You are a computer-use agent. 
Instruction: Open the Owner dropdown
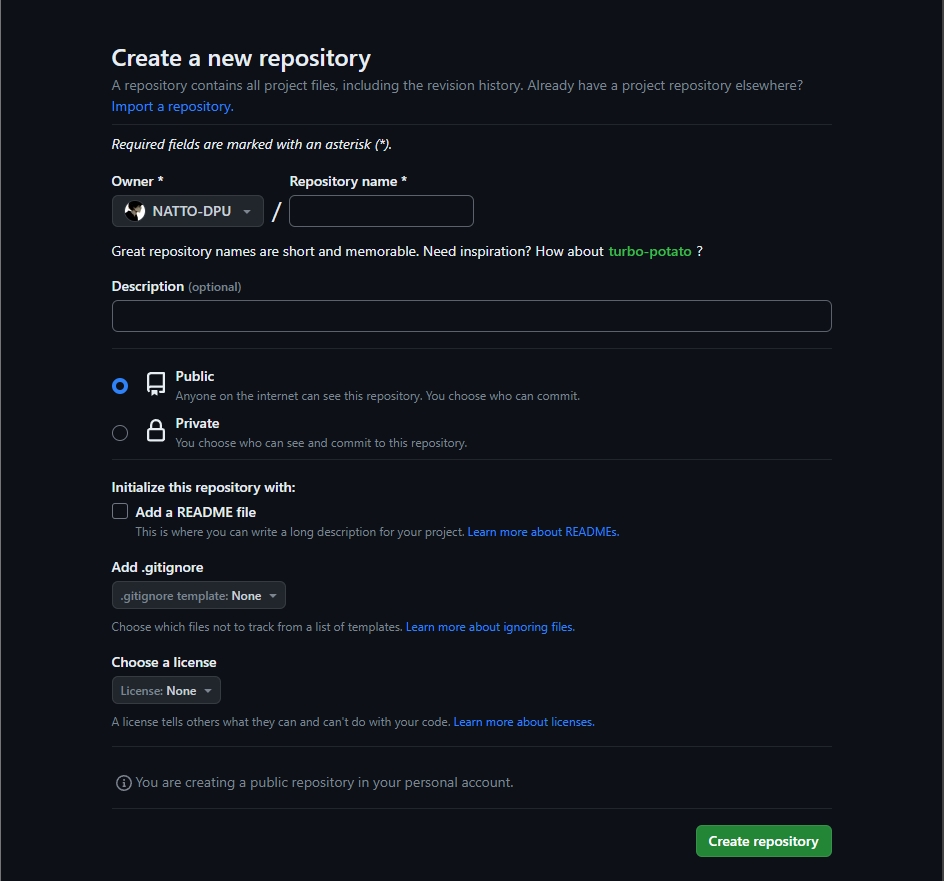187,211
